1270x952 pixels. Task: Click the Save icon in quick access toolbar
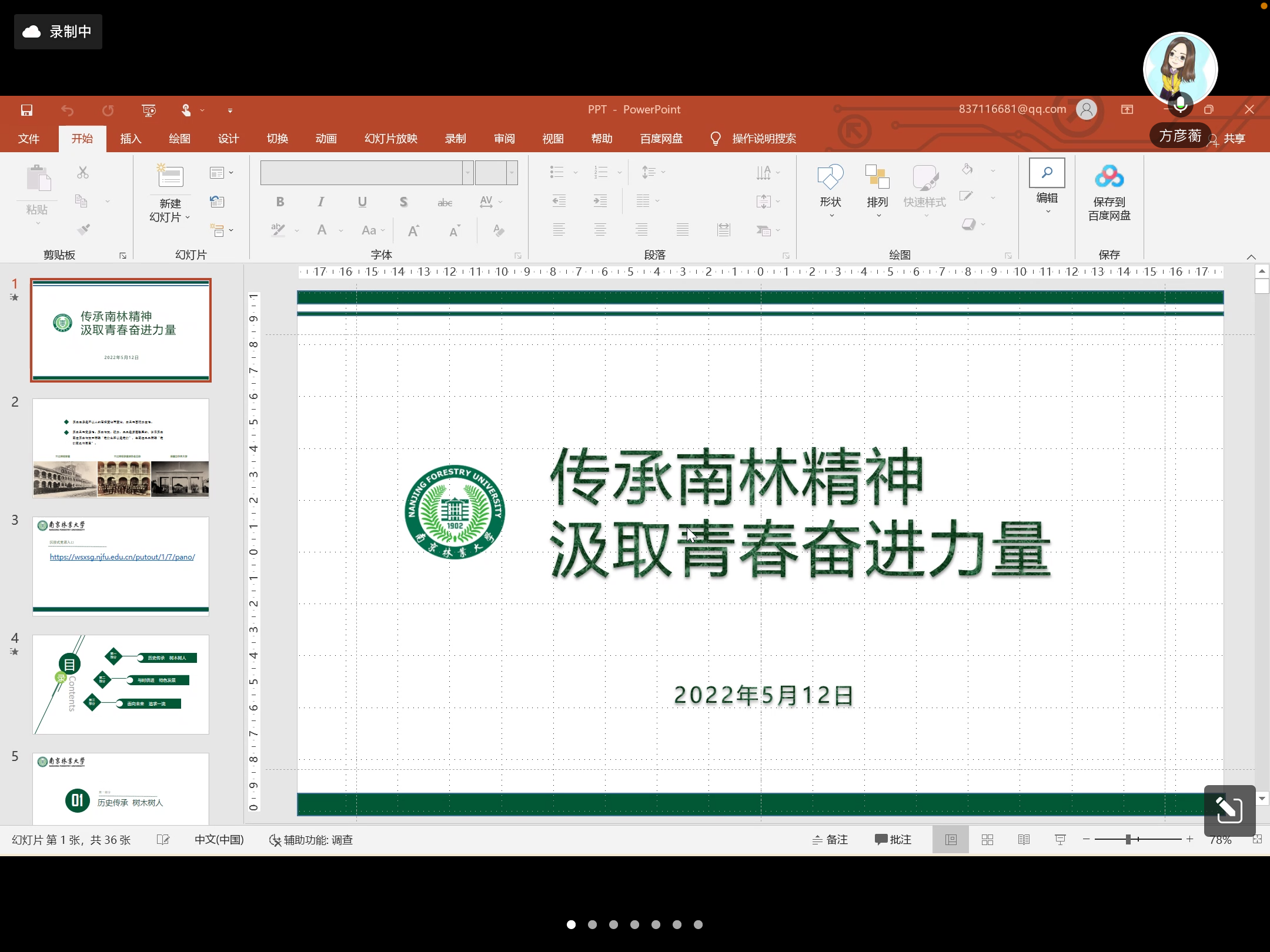(x=26, y=110)
